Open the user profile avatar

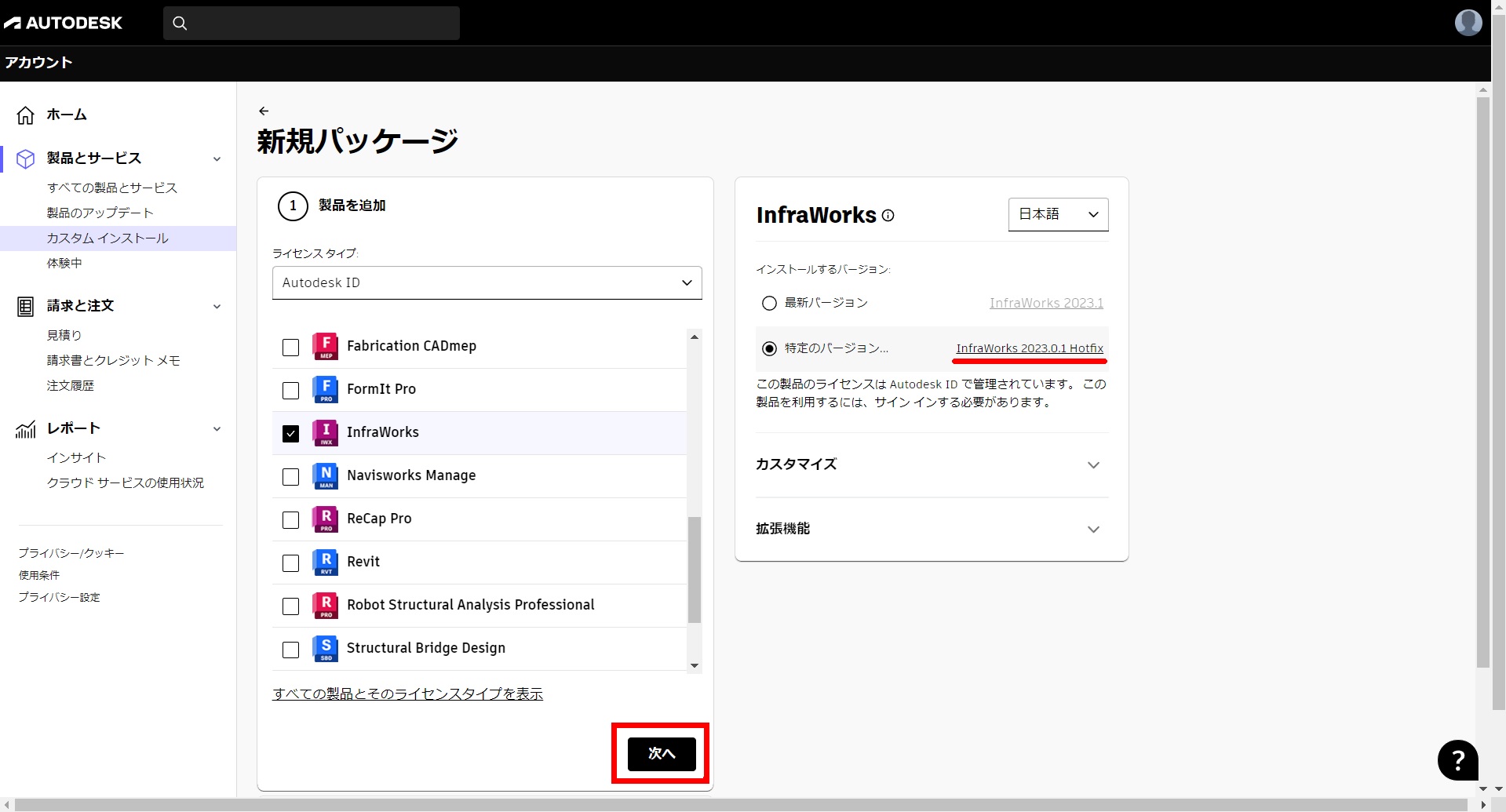coord(1468,23)
